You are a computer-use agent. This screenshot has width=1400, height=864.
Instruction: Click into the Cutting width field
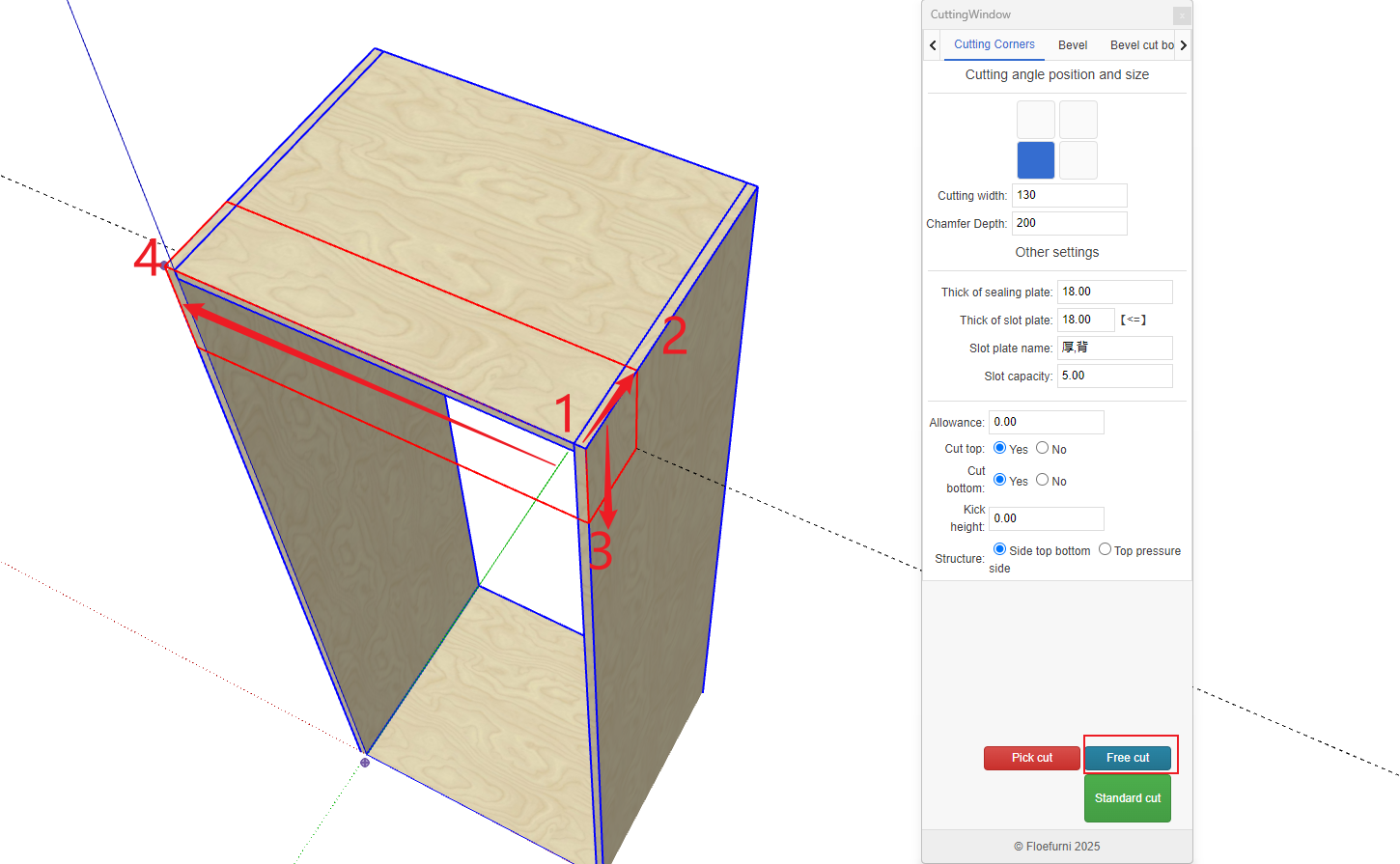click(1069, 195)
